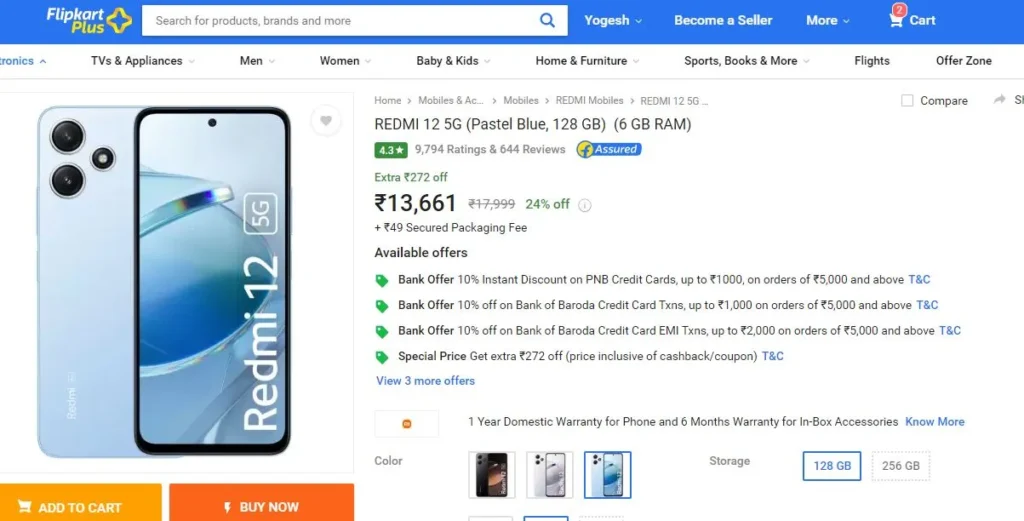This screenshot has height=521, width=1024.
Task: Click the price info icon beside 24% off
Action: [584, 205]
